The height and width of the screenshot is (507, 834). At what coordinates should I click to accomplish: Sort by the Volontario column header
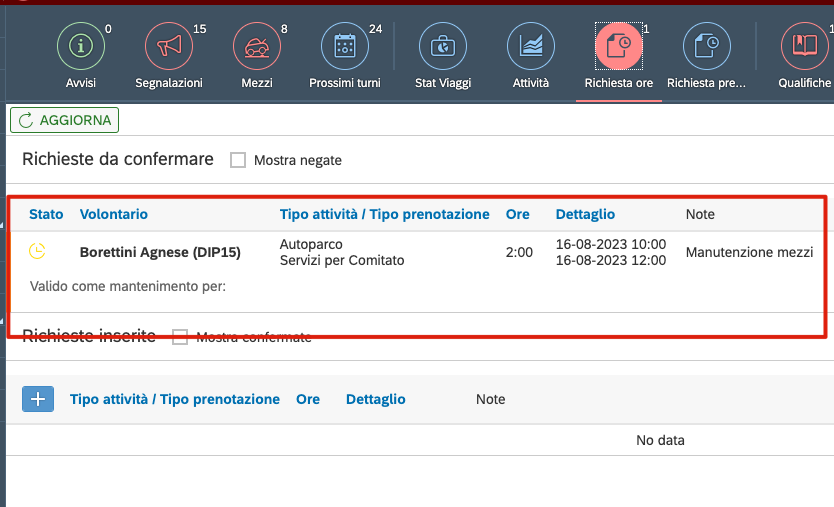click(x=113, y=214)
